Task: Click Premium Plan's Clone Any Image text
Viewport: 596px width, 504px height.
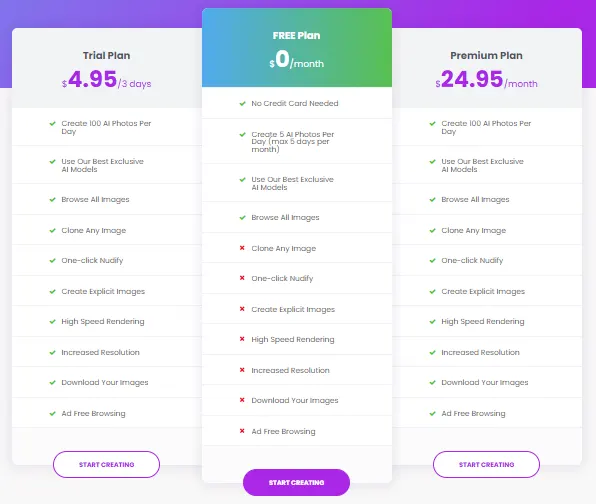Action: point(474,230)
